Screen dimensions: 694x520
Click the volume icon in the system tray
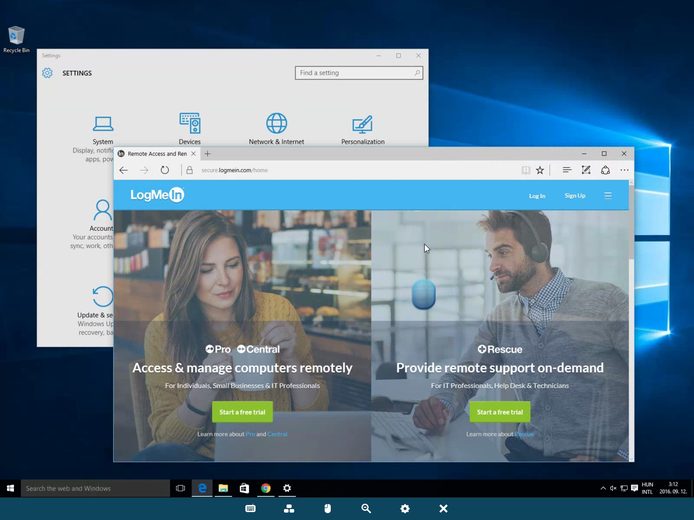613,489
